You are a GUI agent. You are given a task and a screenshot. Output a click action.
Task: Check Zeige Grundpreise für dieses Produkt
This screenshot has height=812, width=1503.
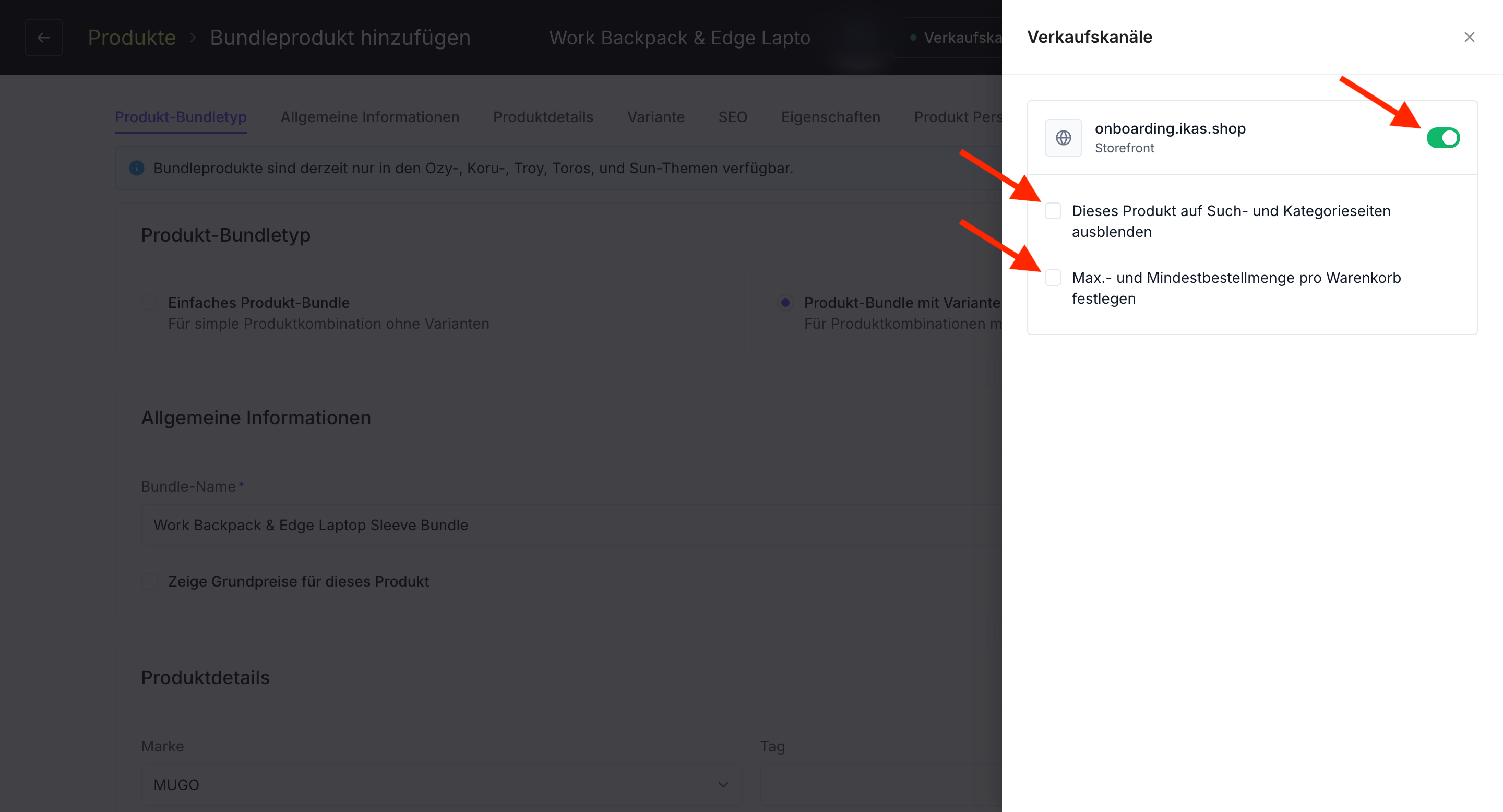(149, 581)
